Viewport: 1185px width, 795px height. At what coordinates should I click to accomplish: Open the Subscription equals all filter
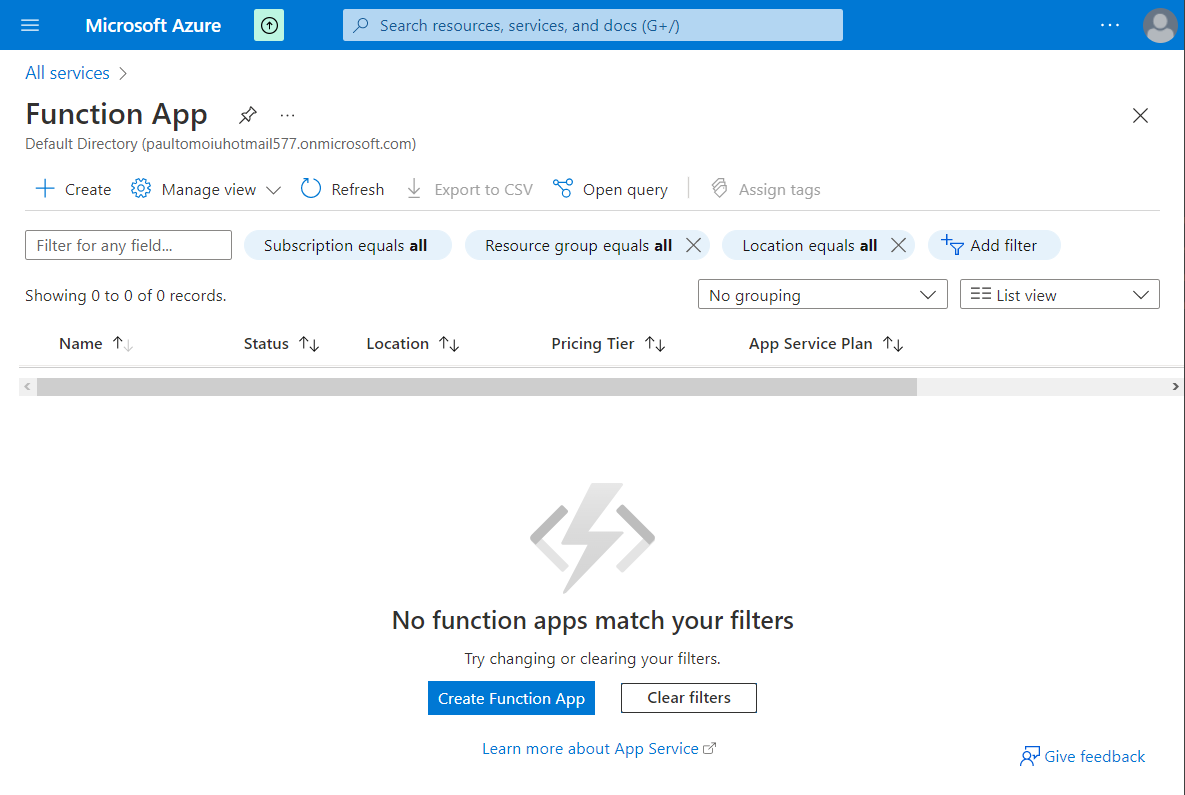tap(347, 245)
